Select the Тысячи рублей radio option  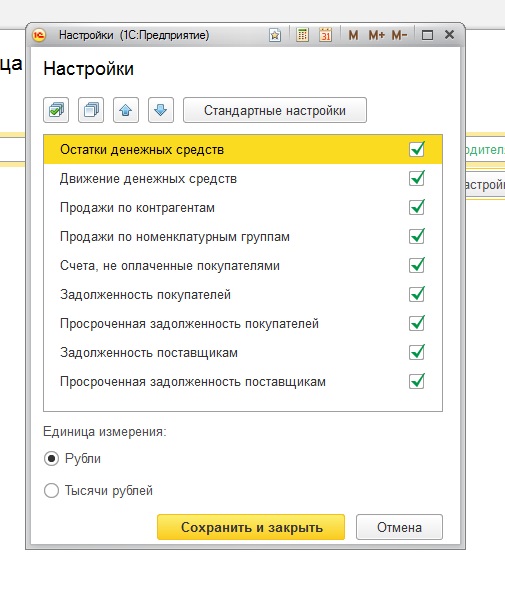51,491
